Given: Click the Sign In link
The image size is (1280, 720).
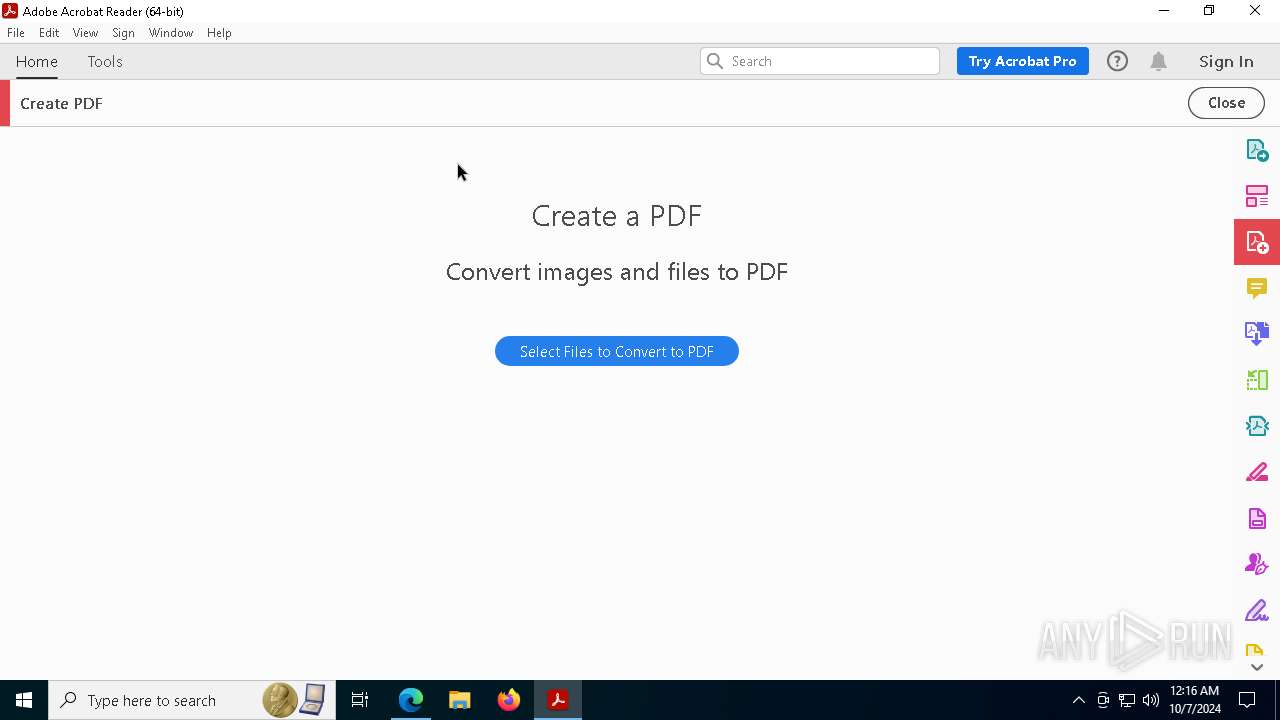Looking at the screenshot, I should coord(1226,61).
